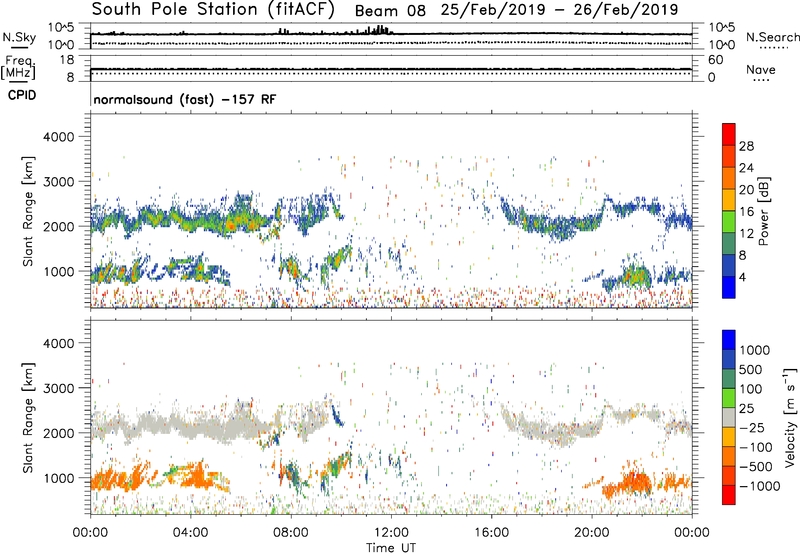
Task: Click the 'N.Sky' legend label
Action: [x=19, y=37]
